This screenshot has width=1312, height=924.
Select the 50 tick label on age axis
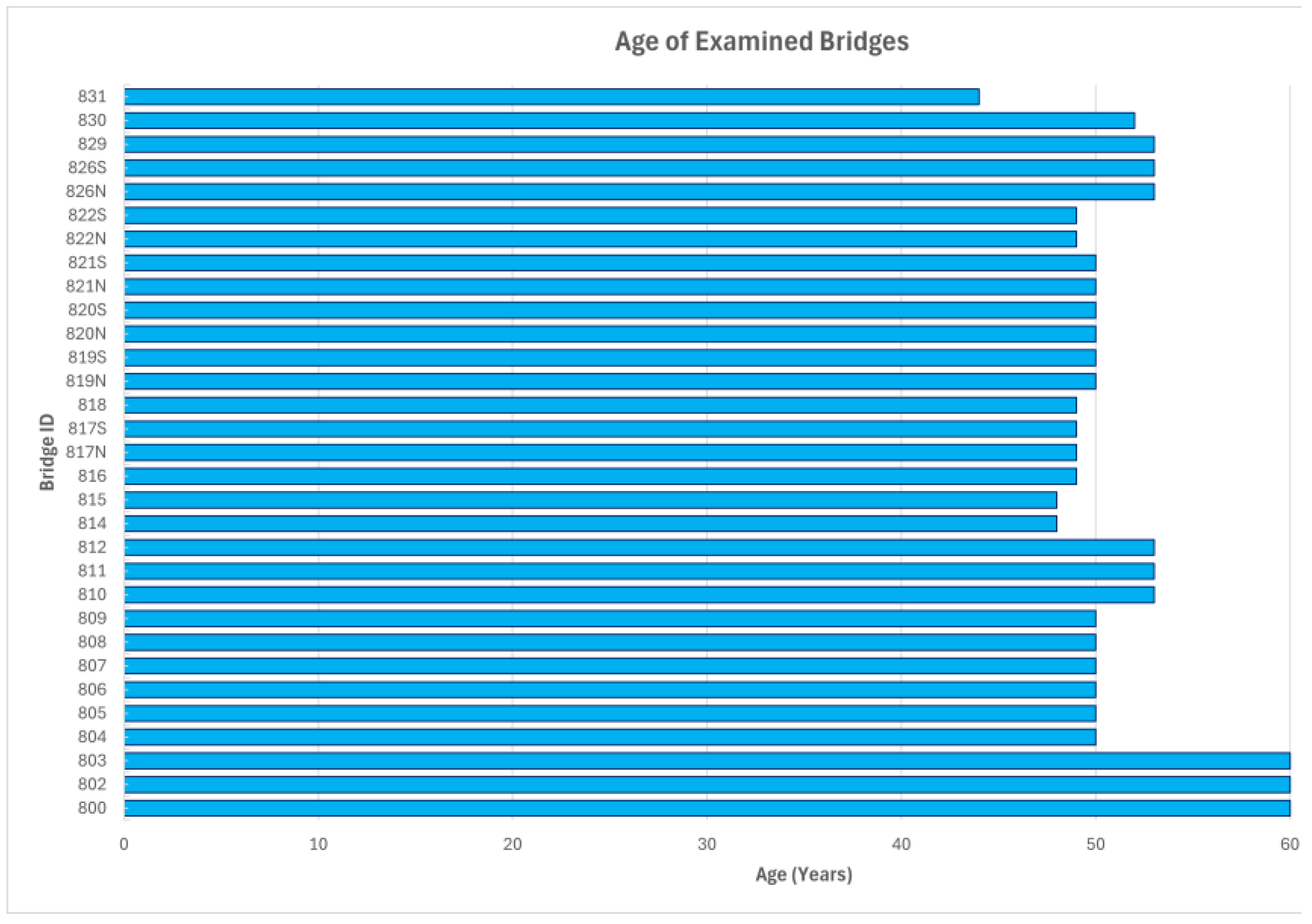(1095, 844)
